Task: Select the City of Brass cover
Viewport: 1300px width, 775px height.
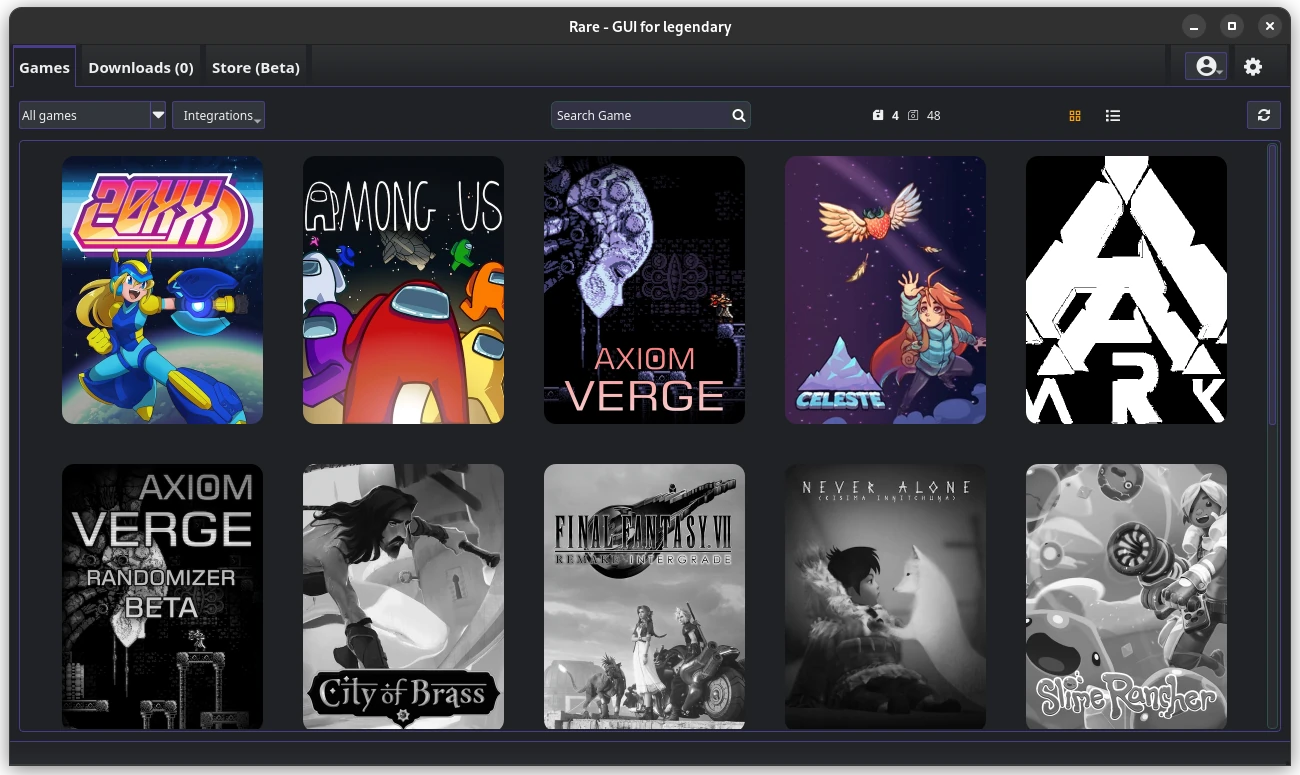Action: coord(403,597)
